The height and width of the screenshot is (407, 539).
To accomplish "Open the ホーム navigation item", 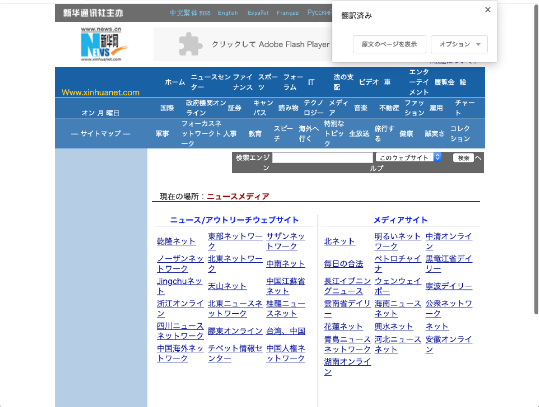I will coord(175,82).
